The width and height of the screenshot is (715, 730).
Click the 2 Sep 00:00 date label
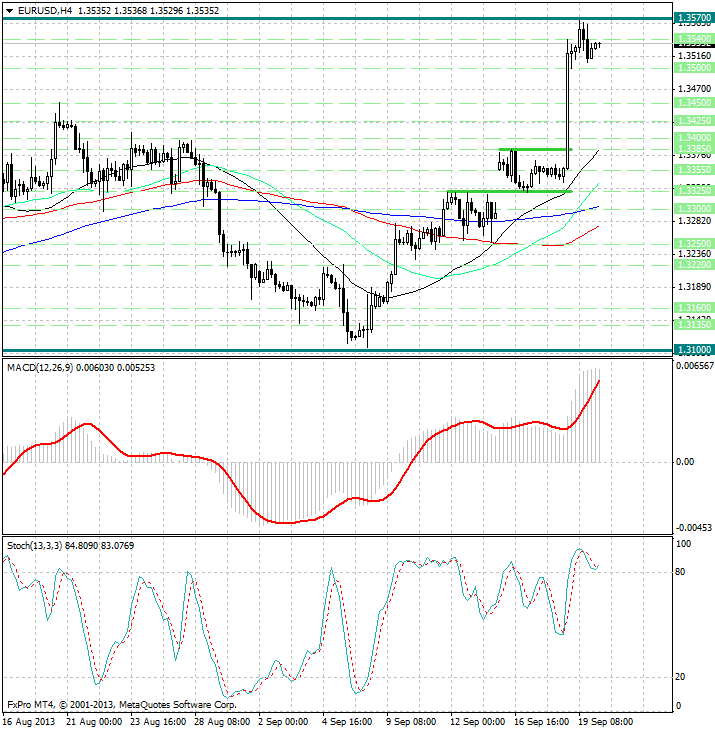(283, 722)
